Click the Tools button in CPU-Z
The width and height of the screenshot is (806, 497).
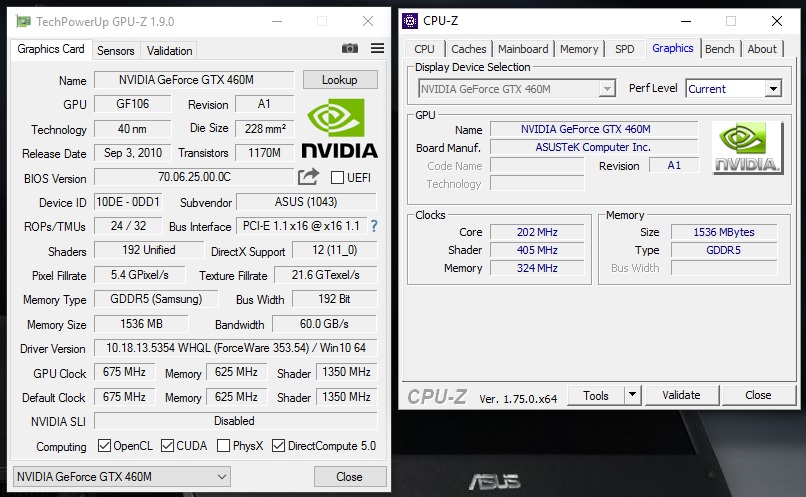point(596,395)
